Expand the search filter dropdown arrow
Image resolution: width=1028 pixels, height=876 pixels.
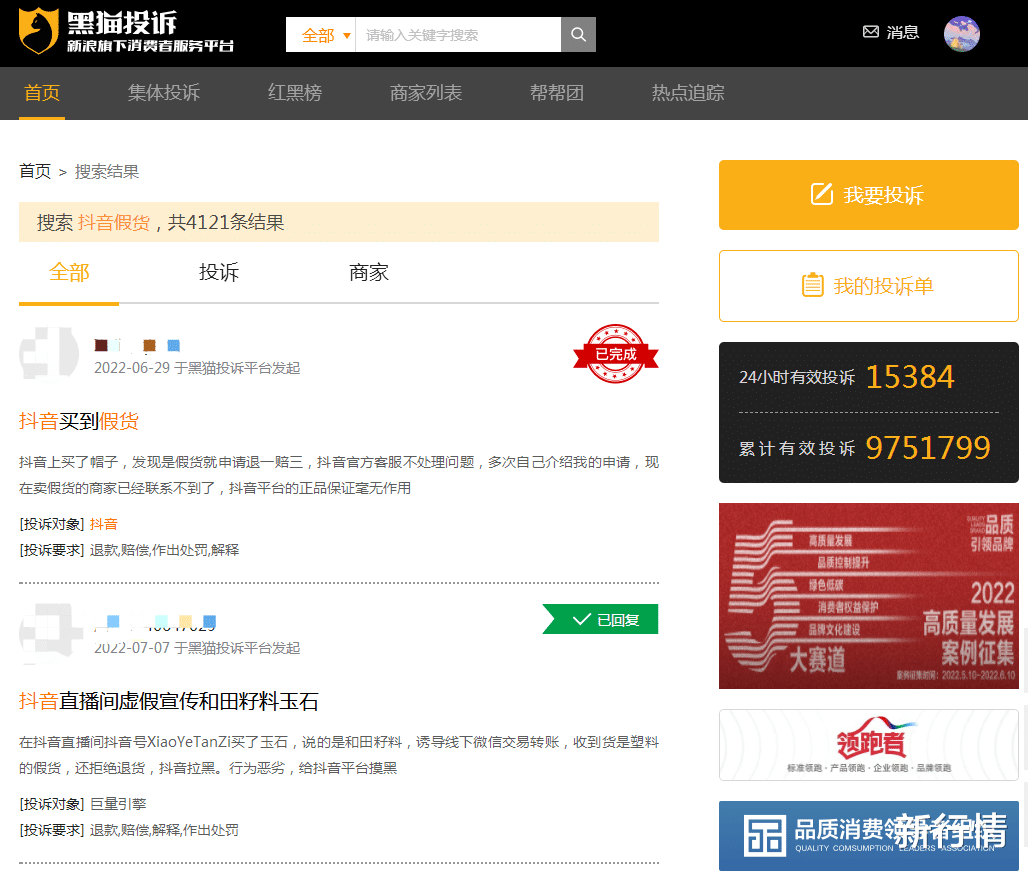pyautogui.click(x=346, y=34)
